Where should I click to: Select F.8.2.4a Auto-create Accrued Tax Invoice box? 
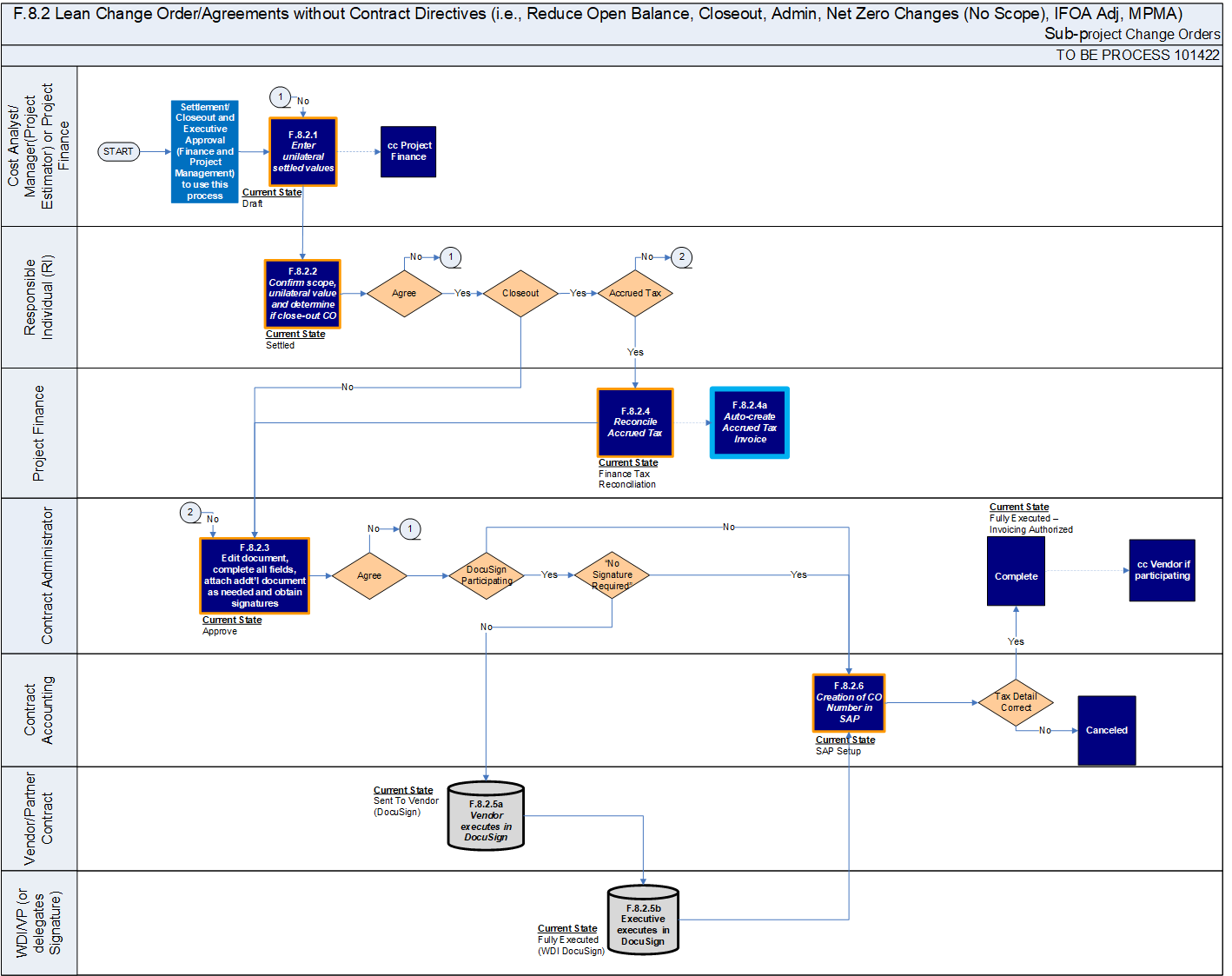coord(750,423)
